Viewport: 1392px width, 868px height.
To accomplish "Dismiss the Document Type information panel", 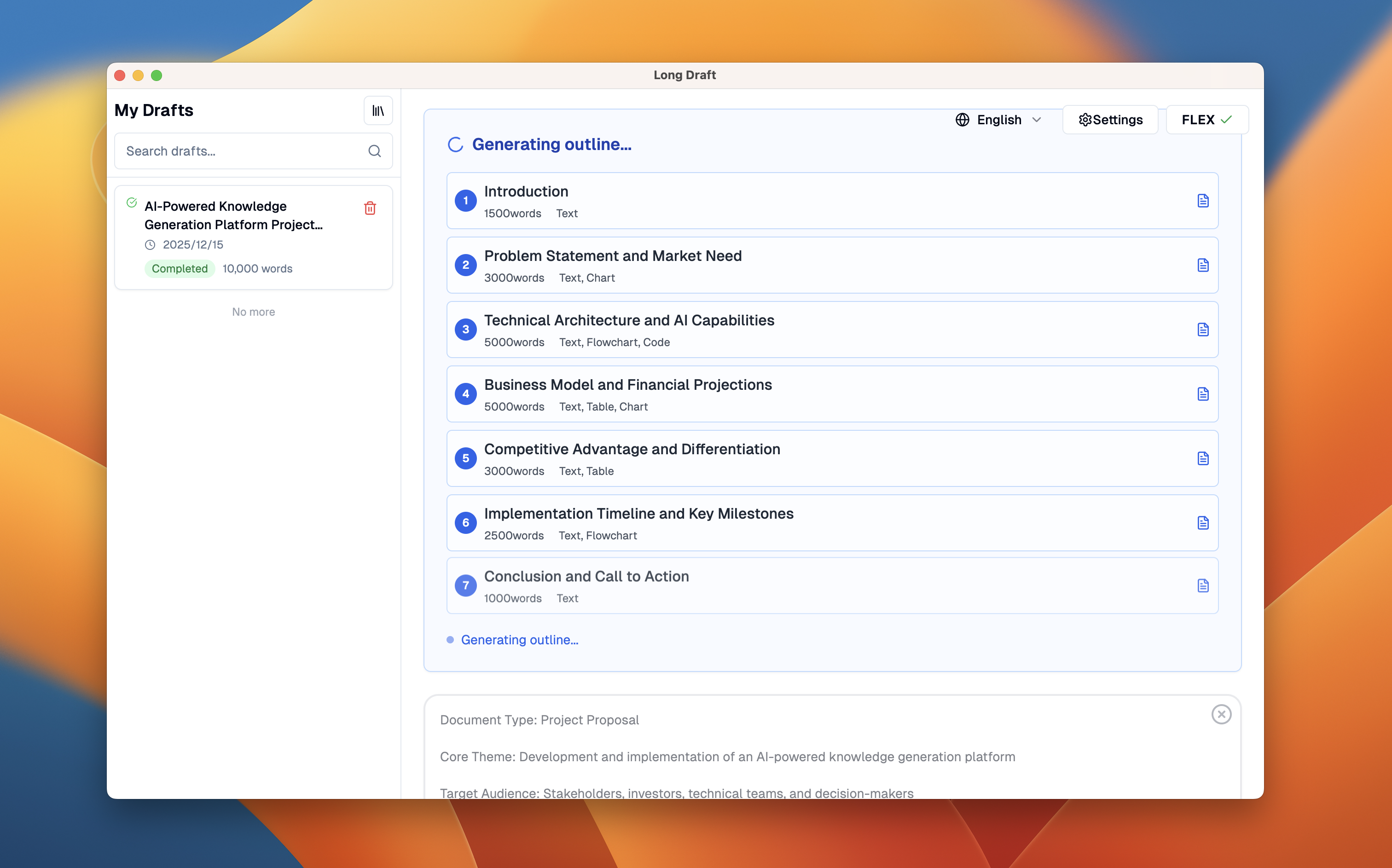I will [1222, 714].
